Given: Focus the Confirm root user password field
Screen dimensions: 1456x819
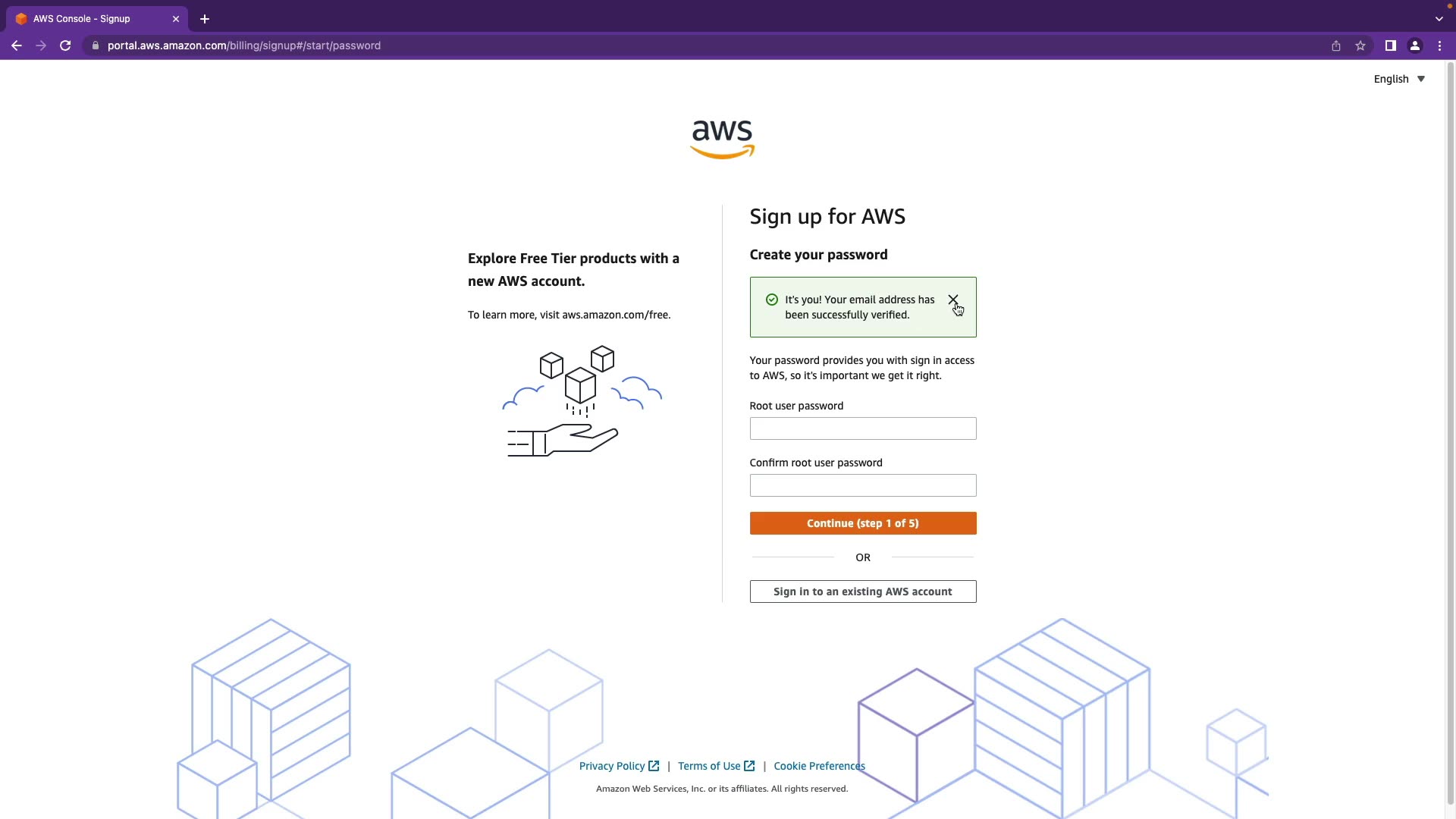Looking at the screenshot, I should point(863,485).
